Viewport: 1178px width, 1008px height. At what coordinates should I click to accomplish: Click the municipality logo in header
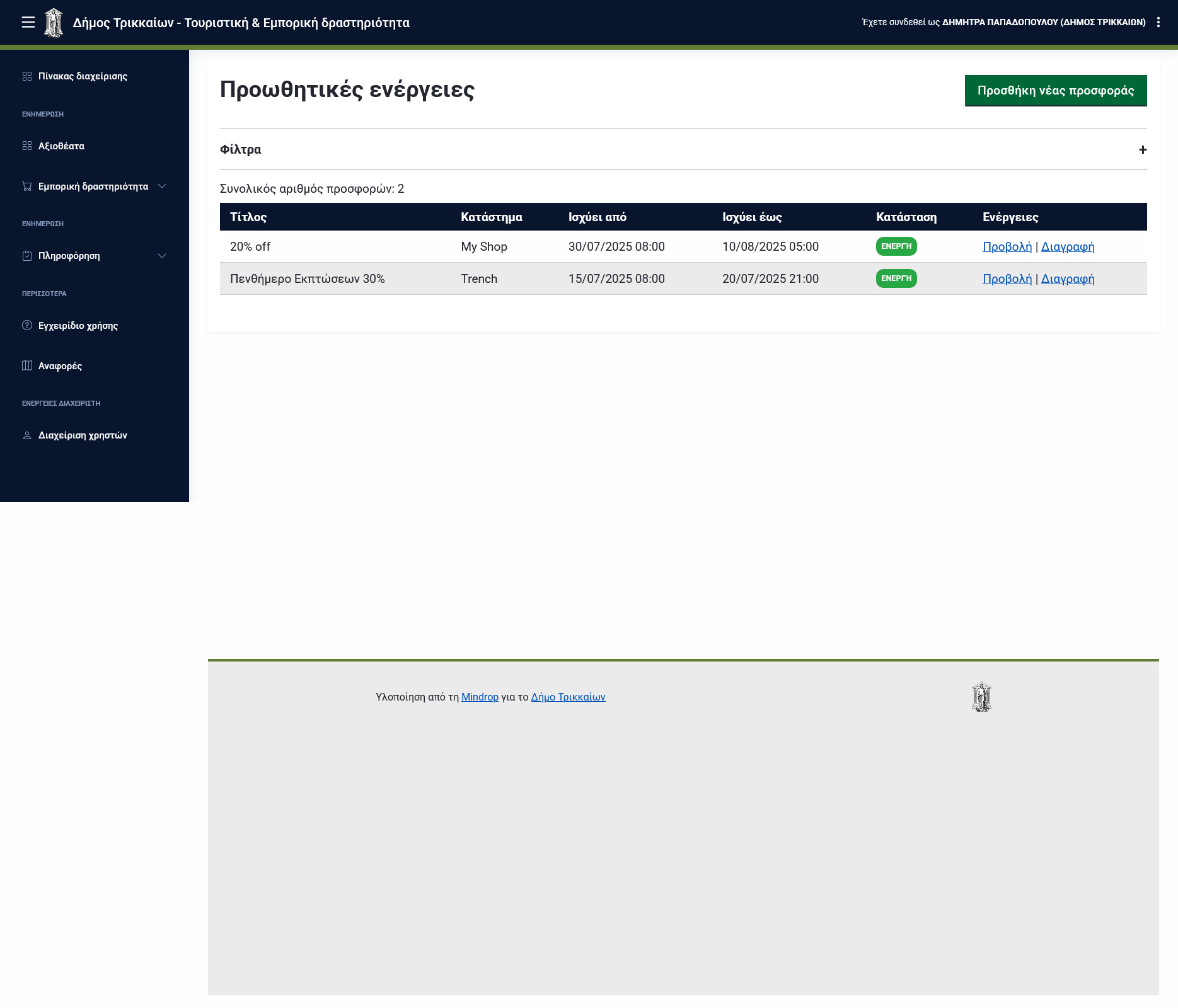[x=54, y=23]
